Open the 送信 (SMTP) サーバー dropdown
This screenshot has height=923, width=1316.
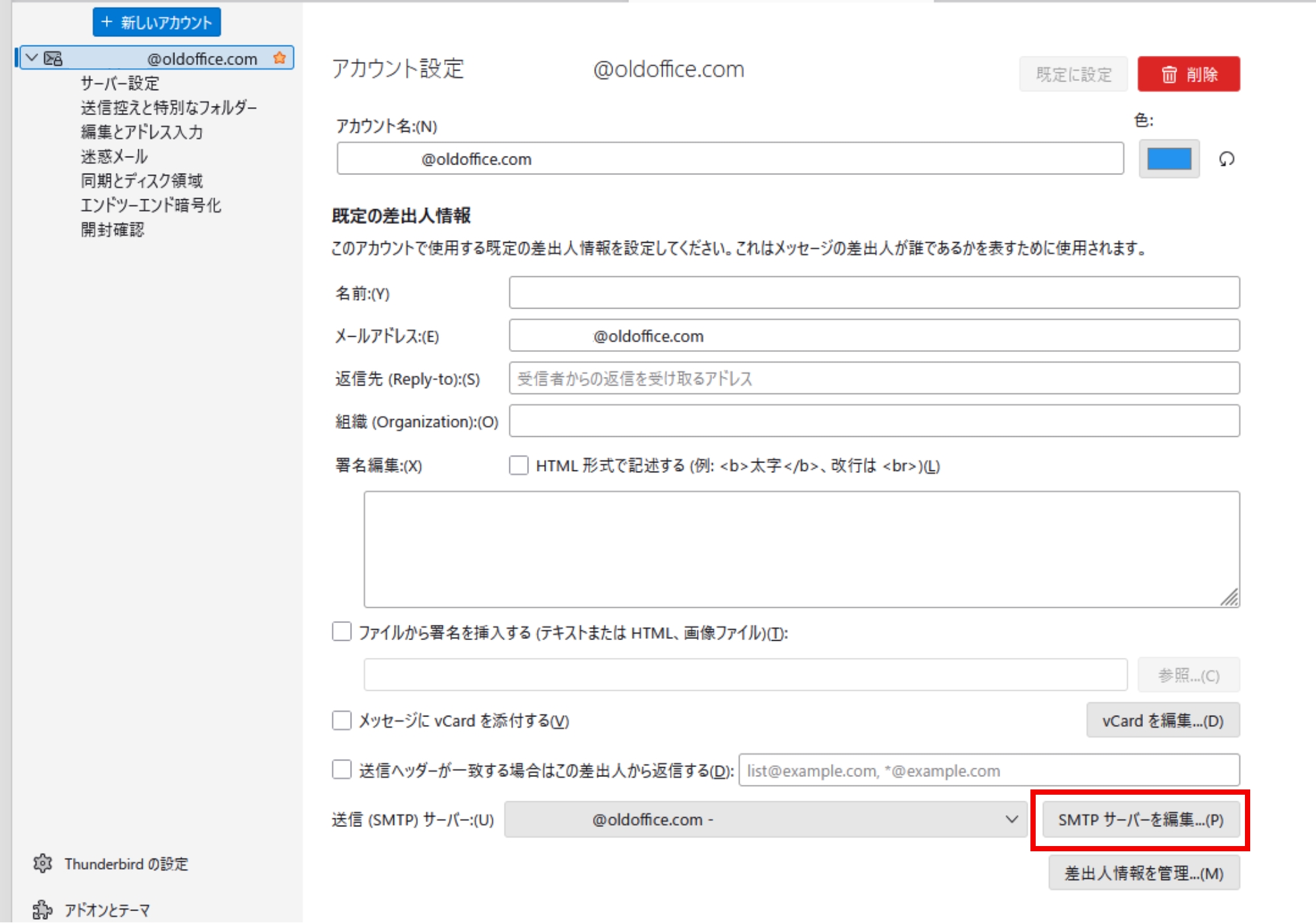(765, 820)
